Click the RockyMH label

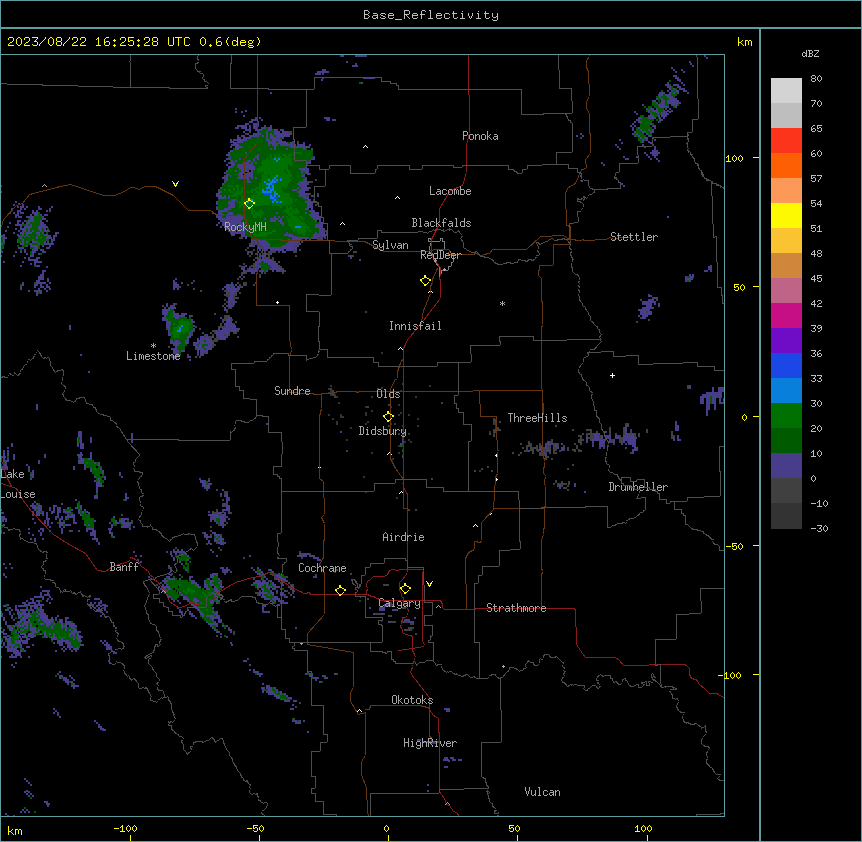click(x=245, y=226)
